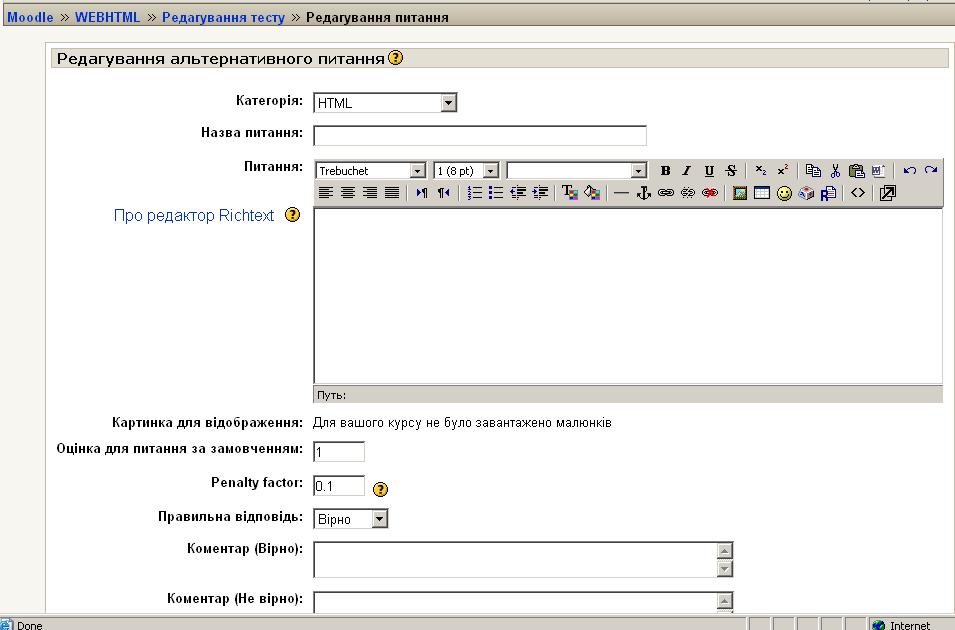Click the Done status text
The image size is (955, 630).
(29, 625)
